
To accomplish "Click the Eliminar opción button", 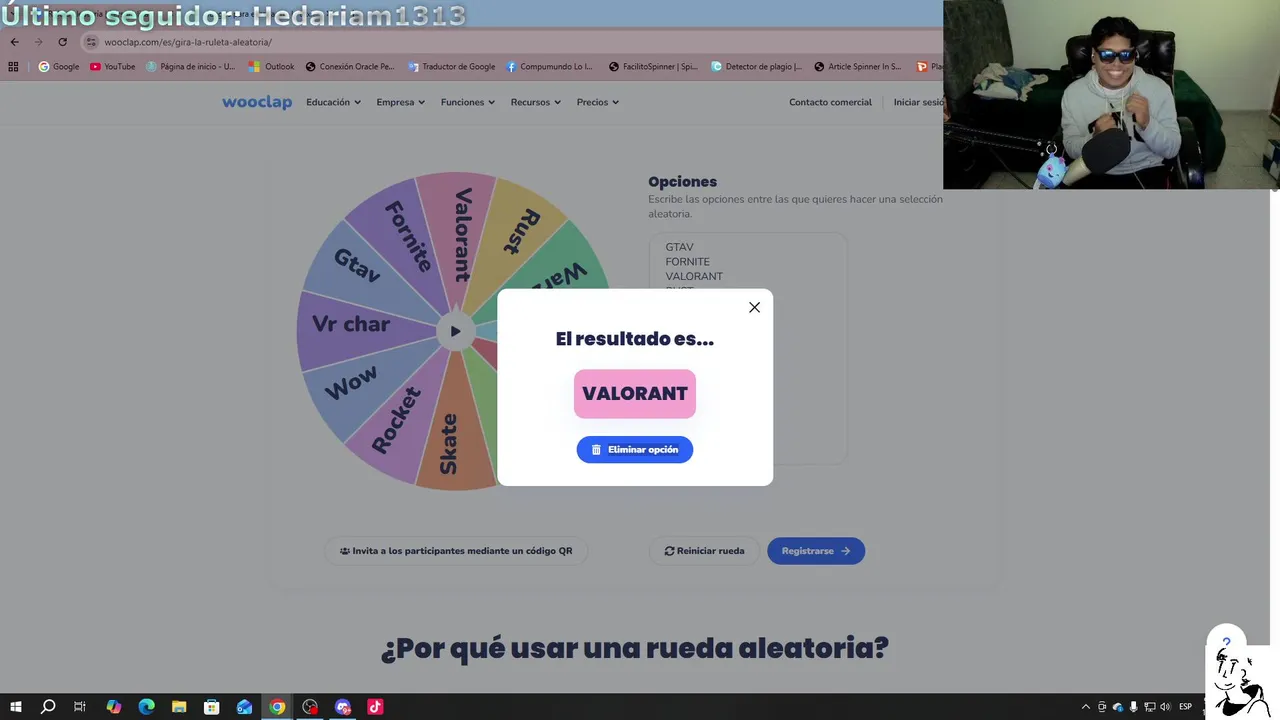I will click(634, 450).
